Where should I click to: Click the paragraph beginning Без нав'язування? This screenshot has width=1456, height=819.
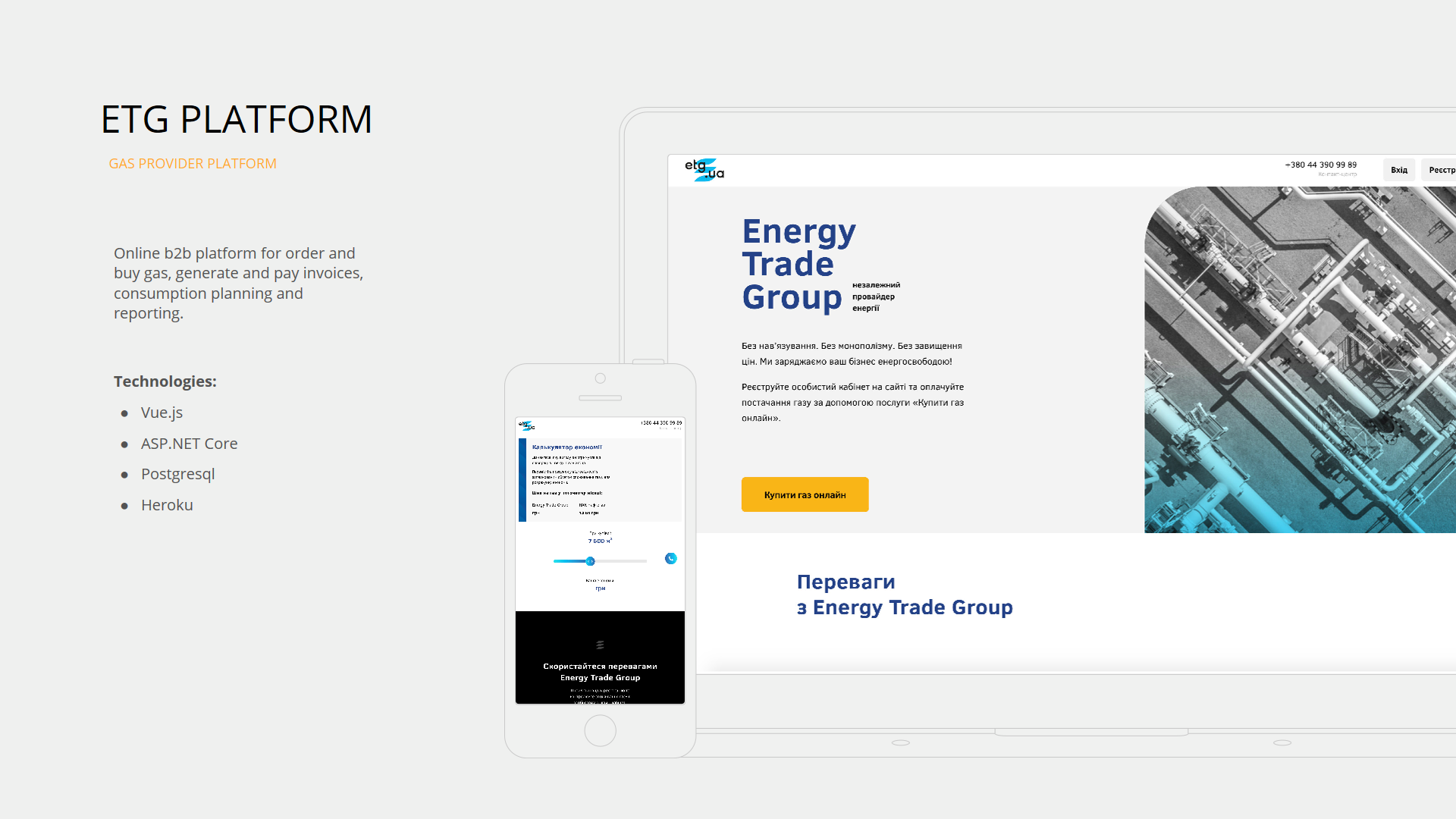(852, 353)
